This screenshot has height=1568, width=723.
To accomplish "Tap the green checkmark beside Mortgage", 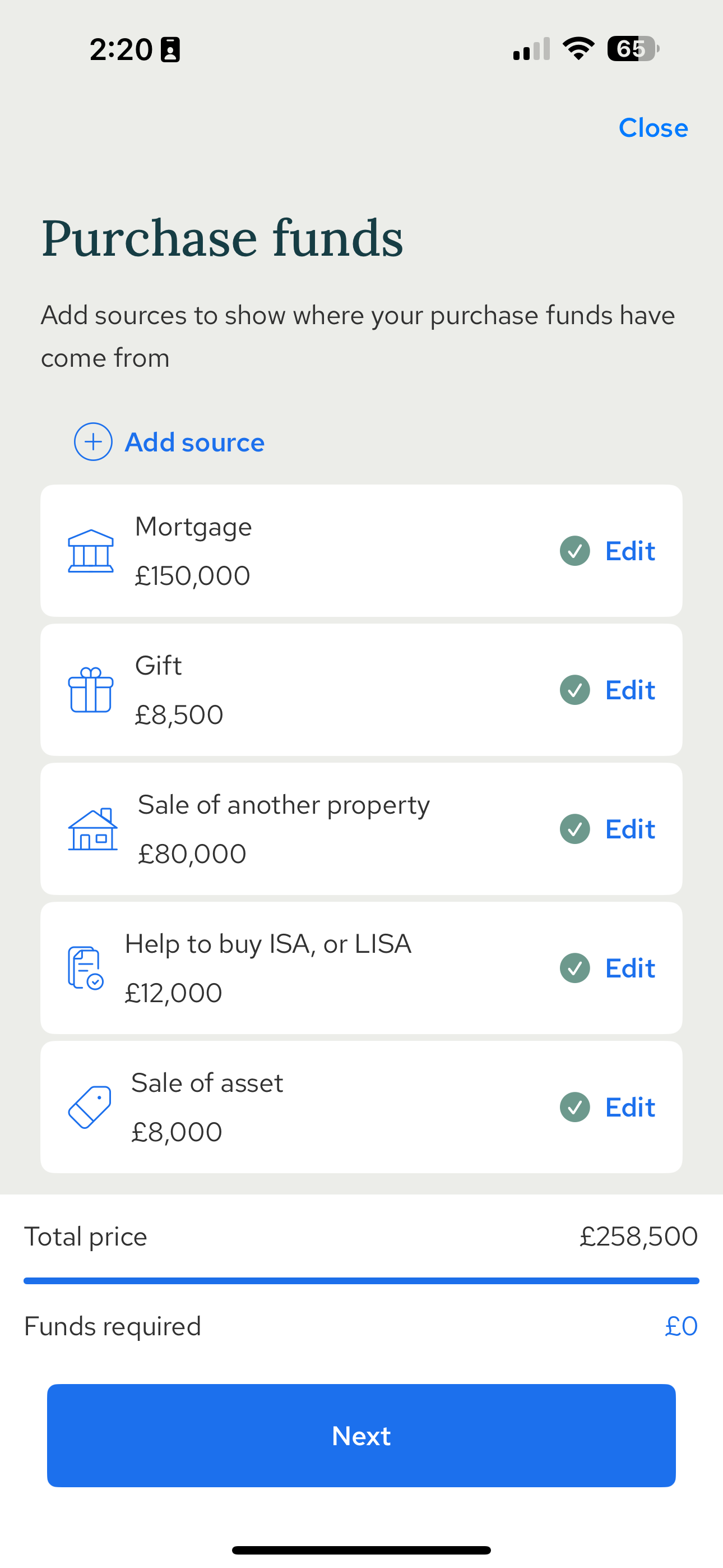I will 575,551.
